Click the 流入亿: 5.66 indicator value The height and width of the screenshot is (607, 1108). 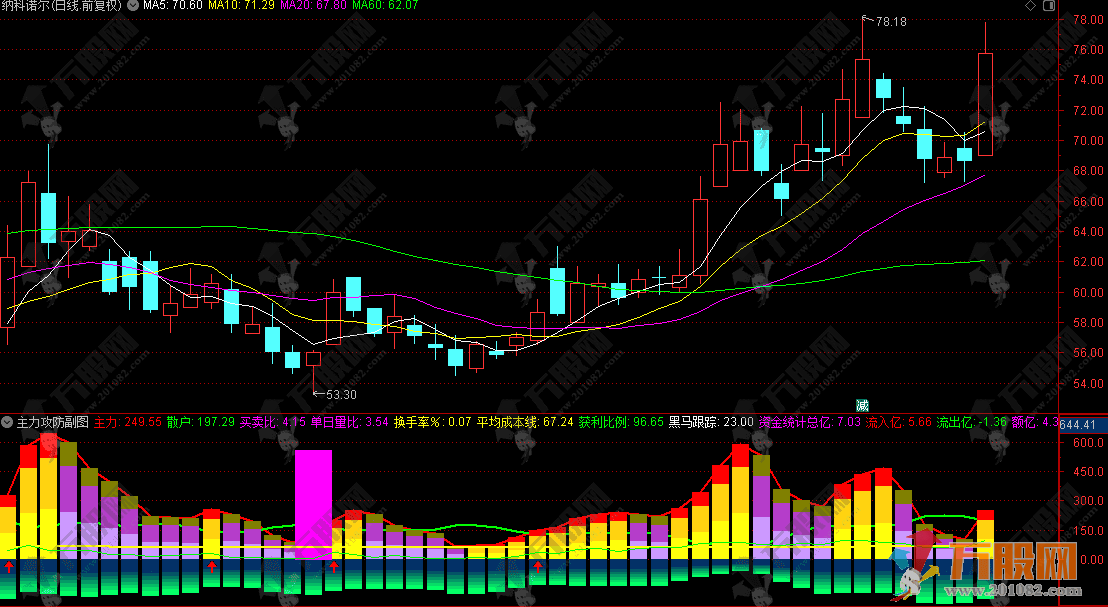[x=899, y=423]
